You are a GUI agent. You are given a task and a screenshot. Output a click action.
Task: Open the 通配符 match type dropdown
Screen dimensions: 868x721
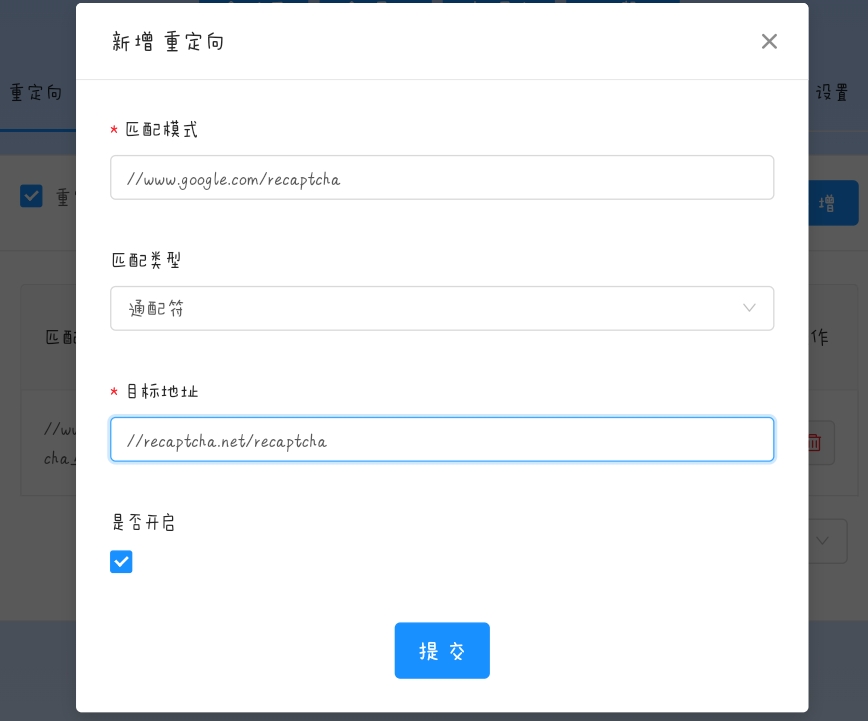[441, 308]
